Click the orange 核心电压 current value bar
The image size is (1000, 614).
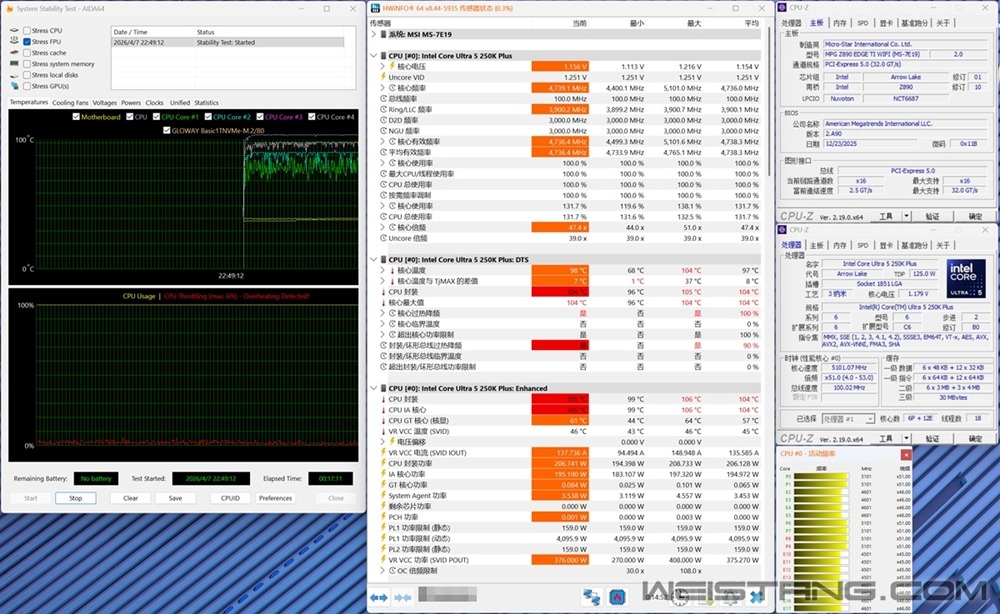point(560,66)
